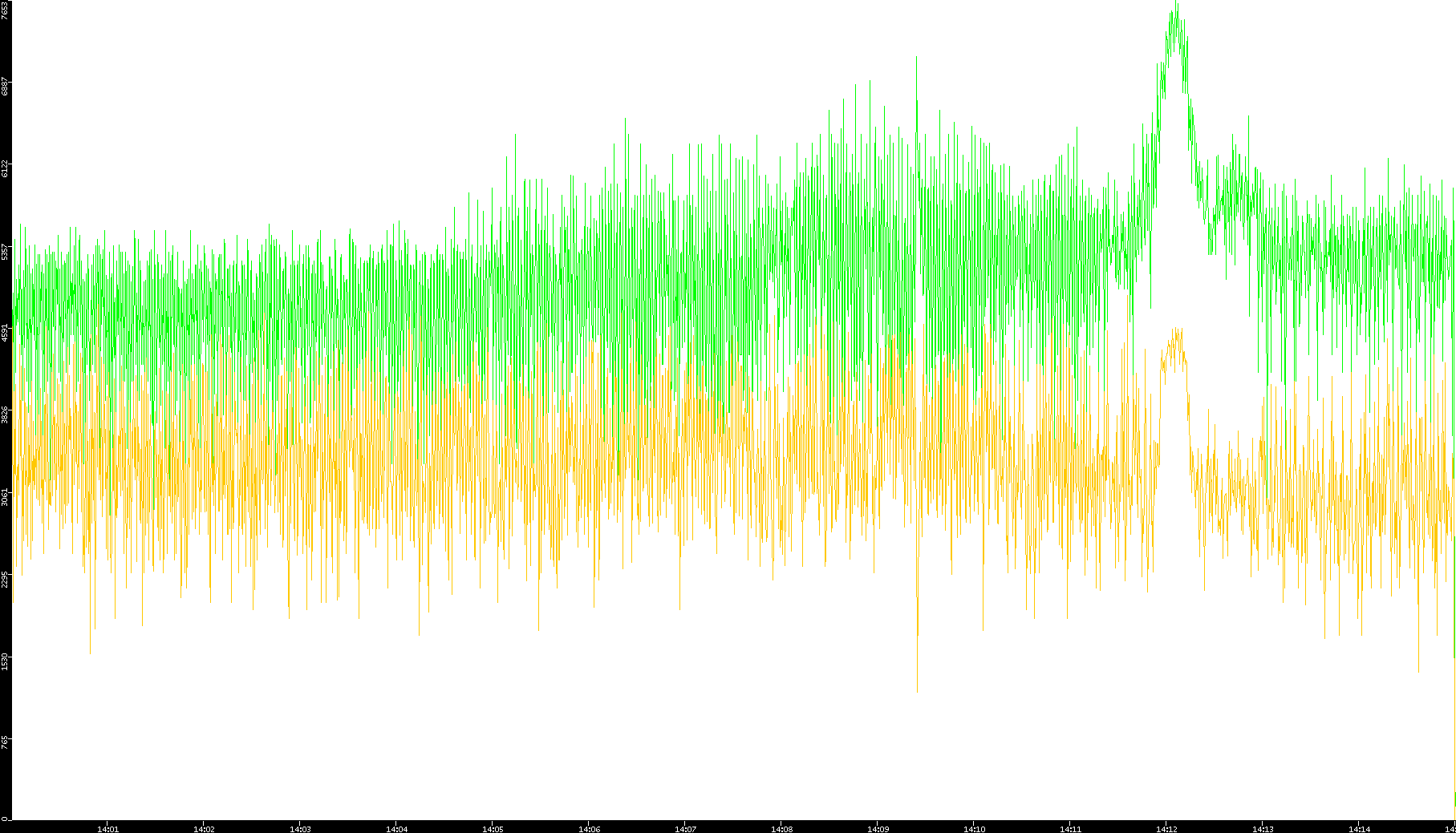Select the 14:06 time label
1456x833 pixels.
(590, 828)
